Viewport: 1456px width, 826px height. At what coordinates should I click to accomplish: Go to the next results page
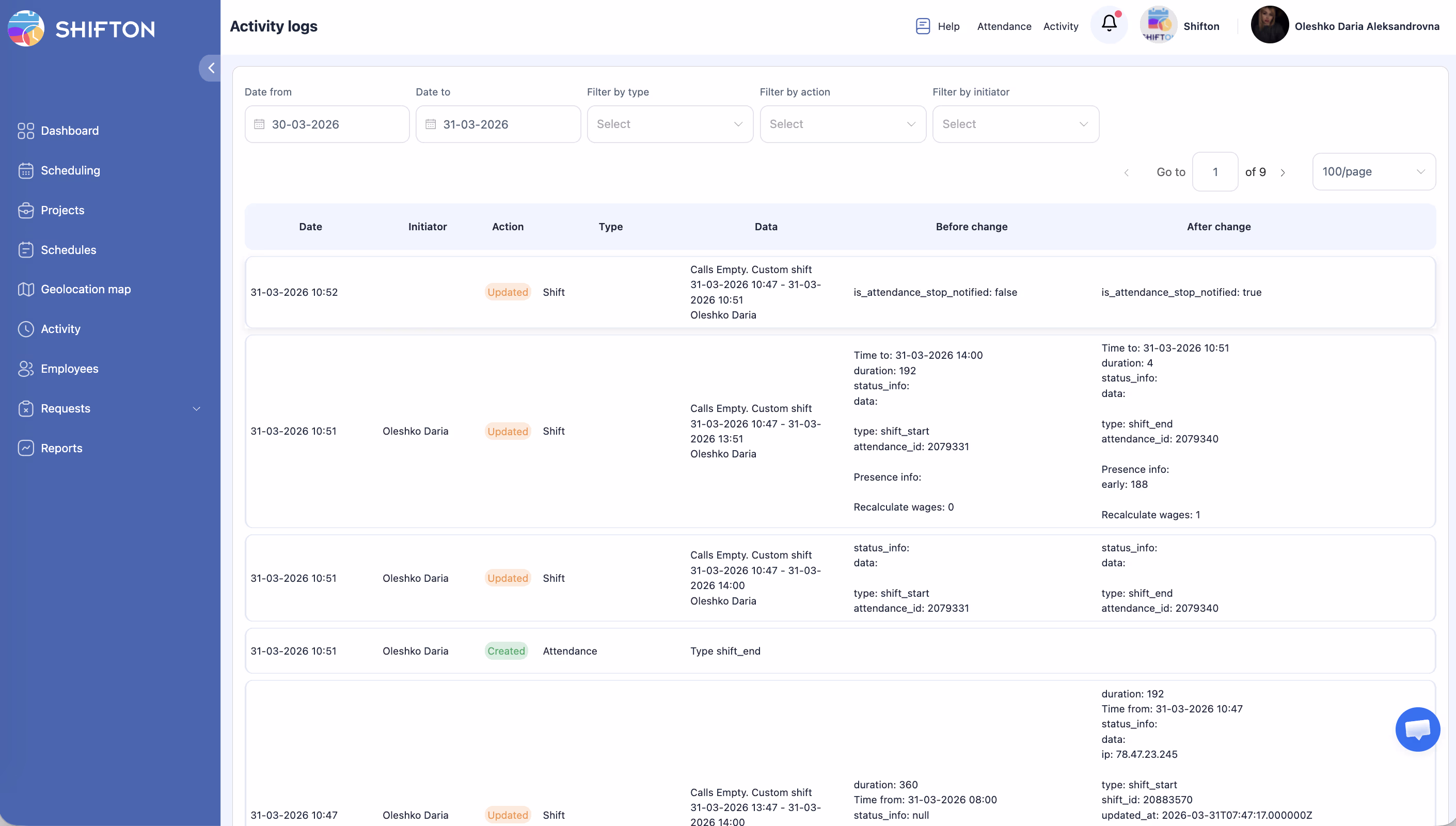tap(1283, 172)
